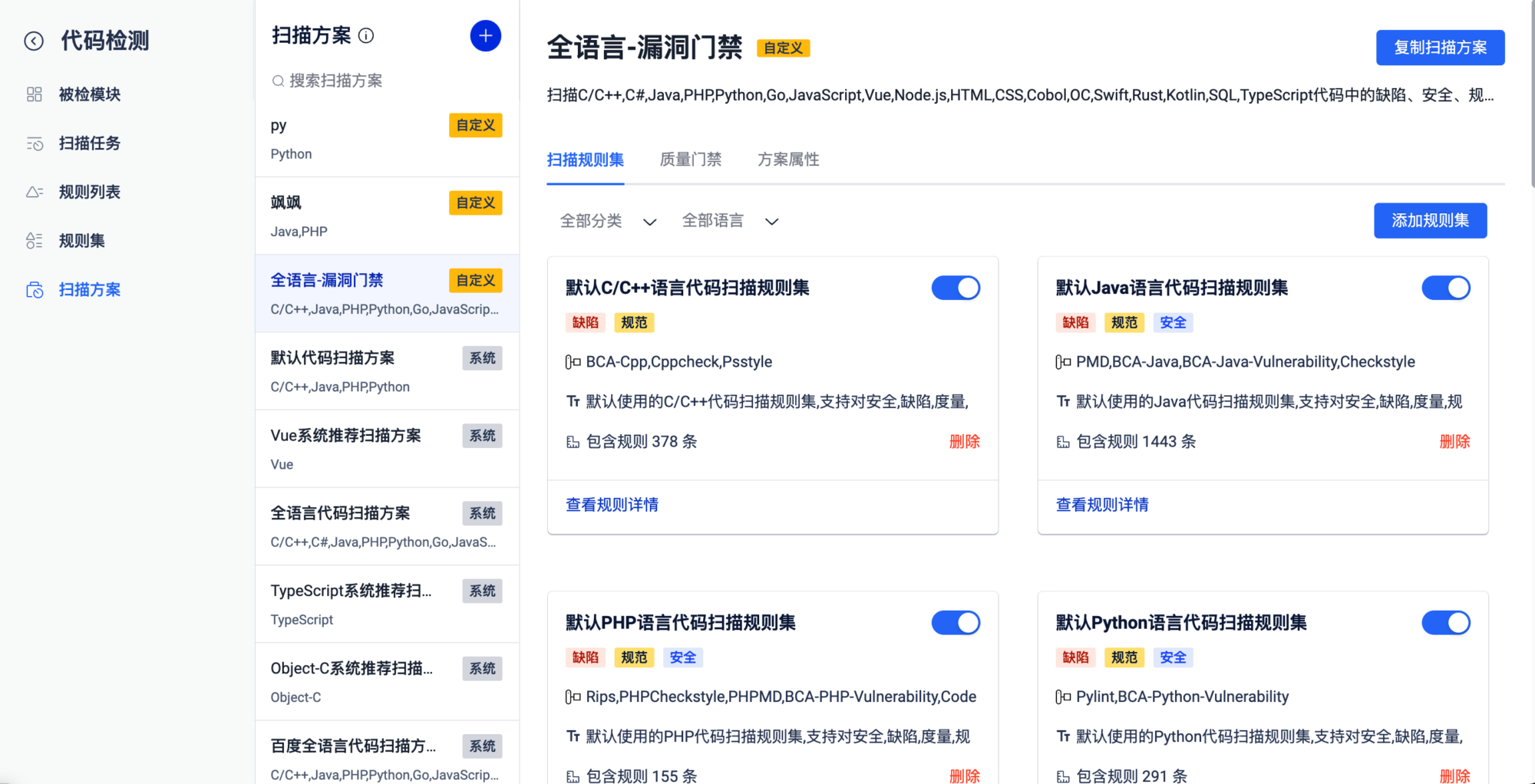Viewport: 1535px width, 784px height.
Task: Click the description icon in the C/C++ rule set card
Action: (x=573, y=401)
